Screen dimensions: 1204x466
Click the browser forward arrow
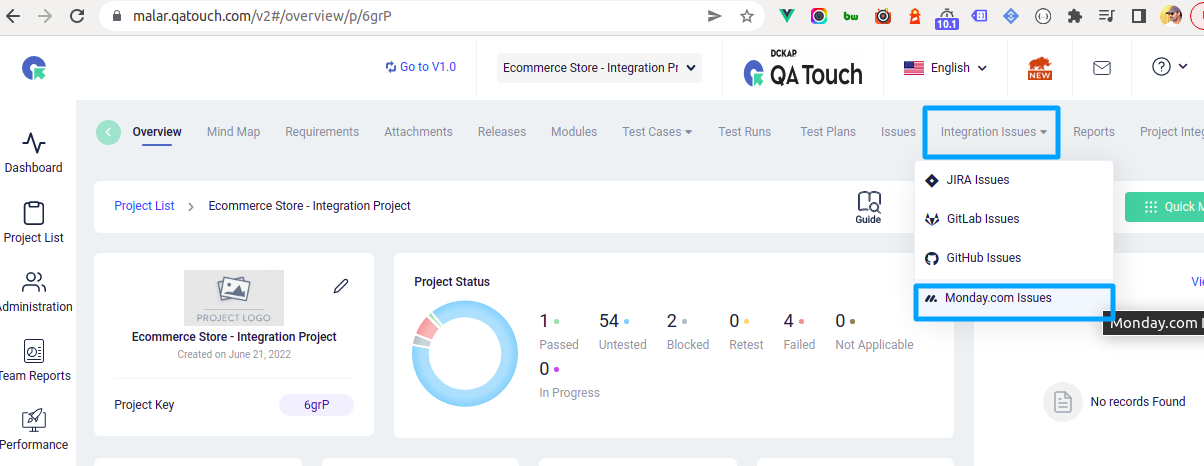[x=45, y=16]
